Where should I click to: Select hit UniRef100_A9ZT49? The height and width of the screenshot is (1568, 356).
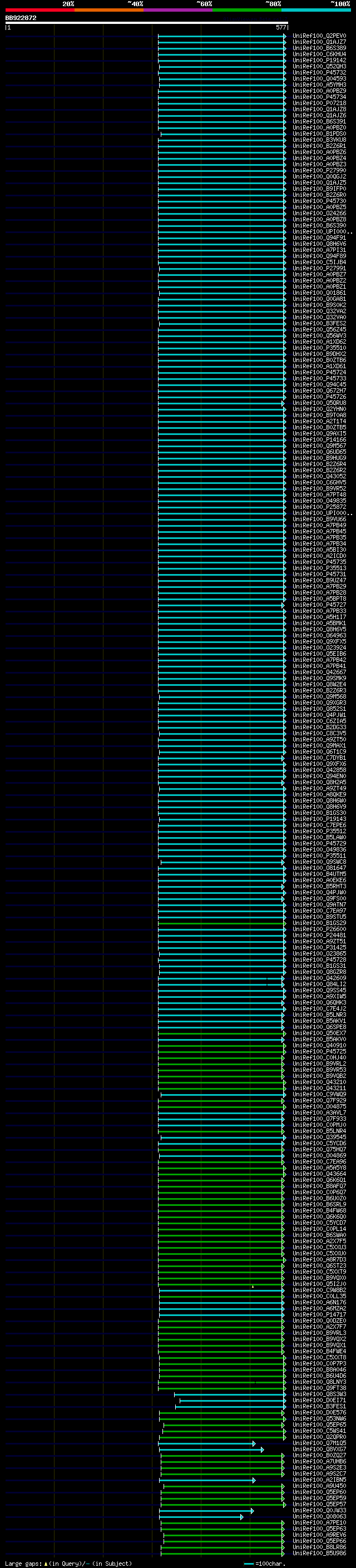click(x=319, y=788)
